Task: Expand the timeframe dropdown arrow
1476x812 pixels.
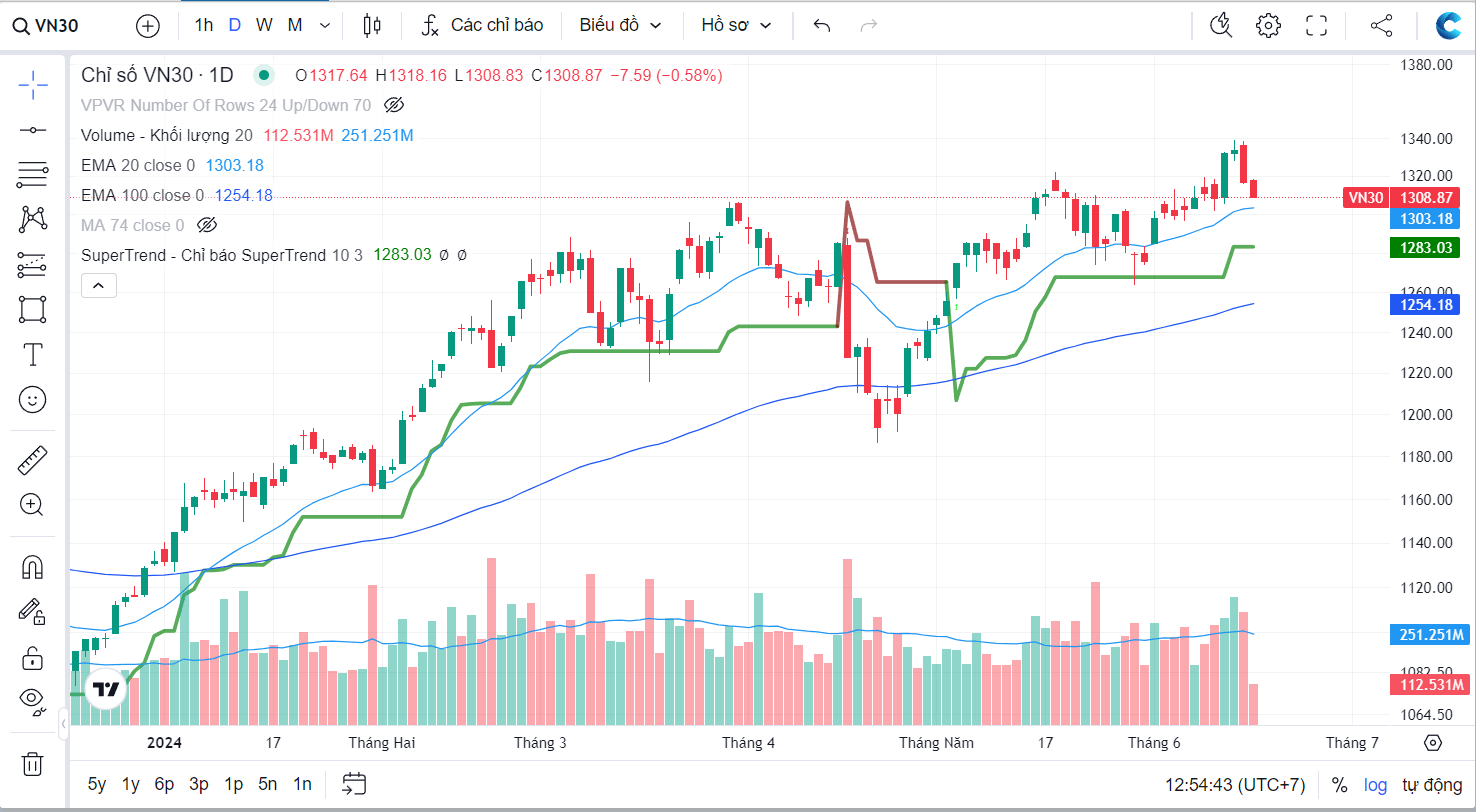Action: tap(326, 26)
